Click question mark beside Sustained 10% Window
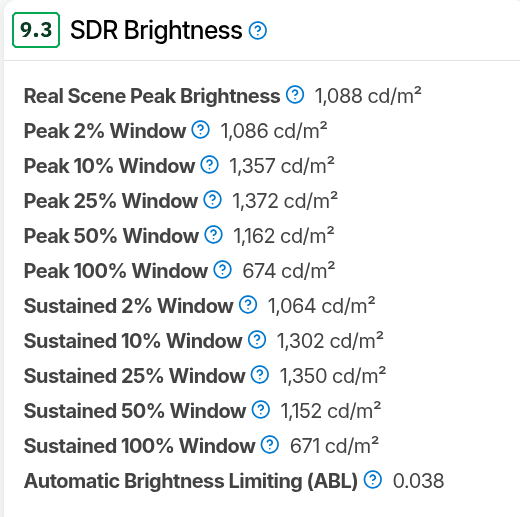This screenshot has width=520, height=517. point(257,340)
